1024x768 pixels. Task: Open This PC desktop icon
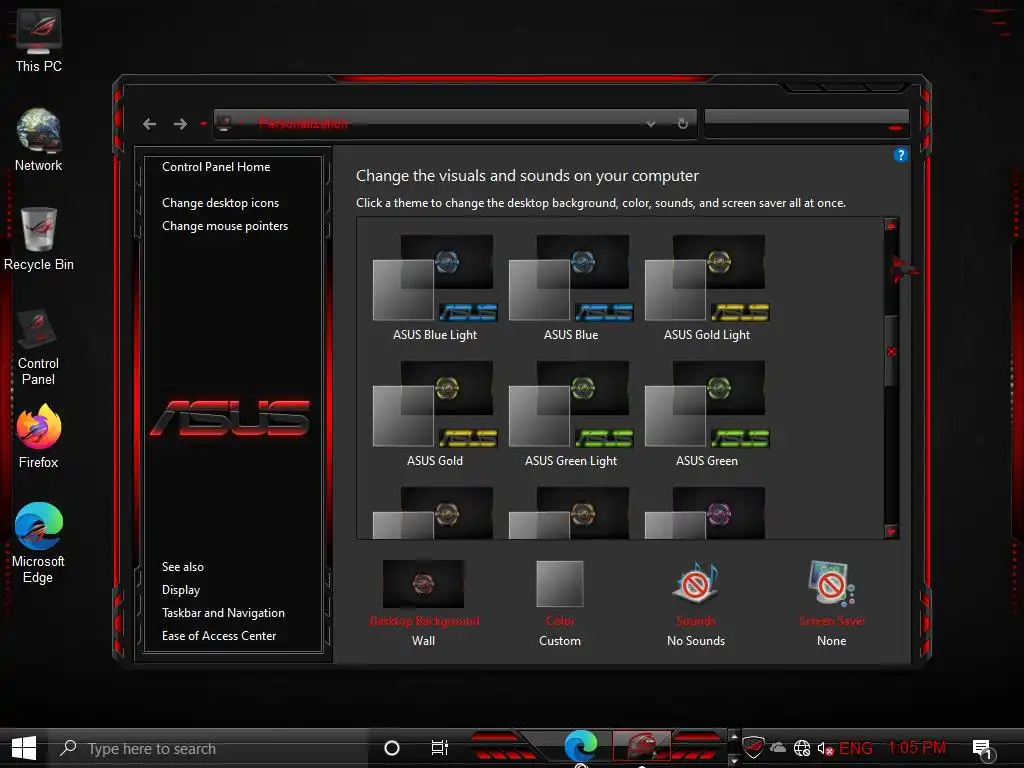[39, 40]
